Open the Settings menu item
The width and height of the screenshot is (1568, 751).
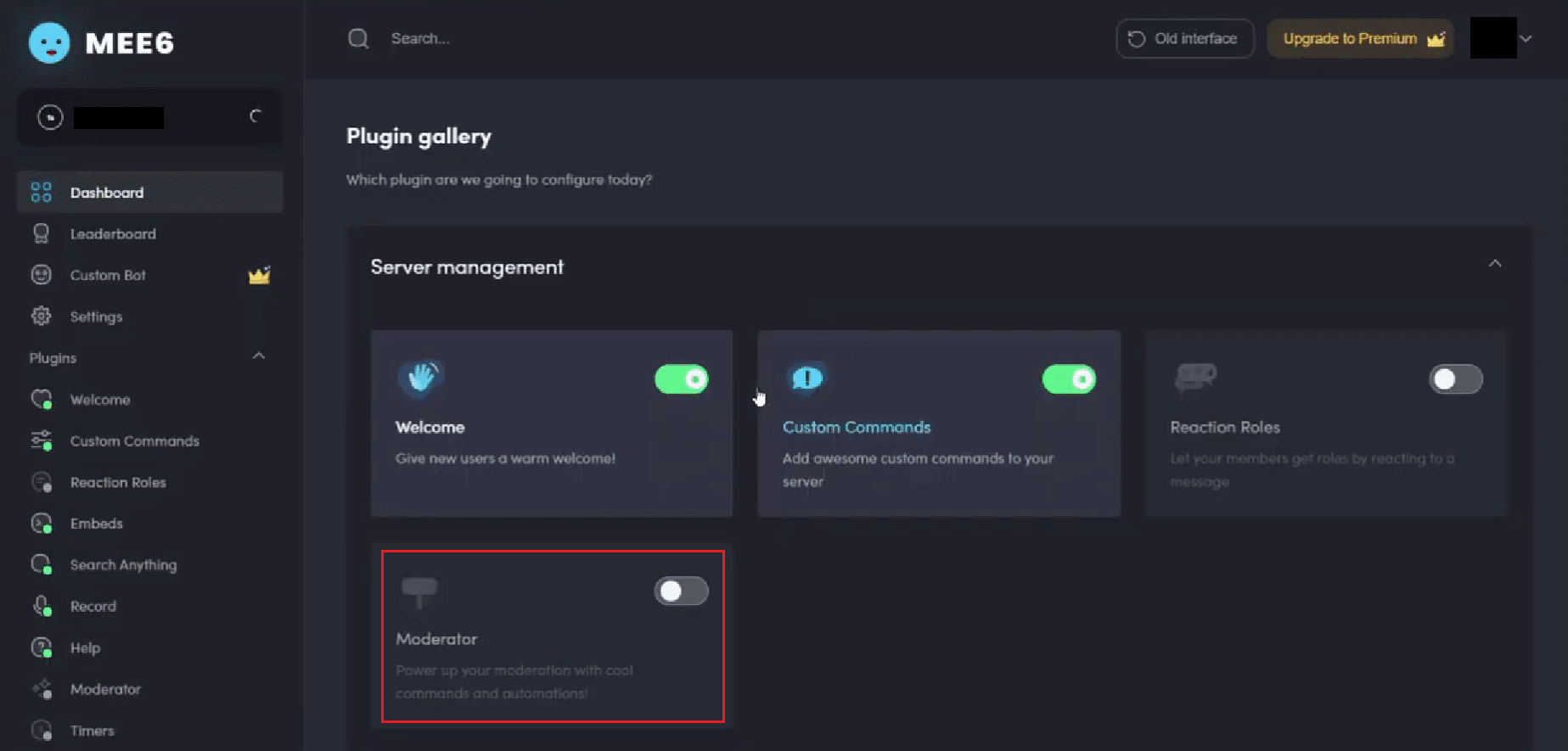tap(149, 317)
